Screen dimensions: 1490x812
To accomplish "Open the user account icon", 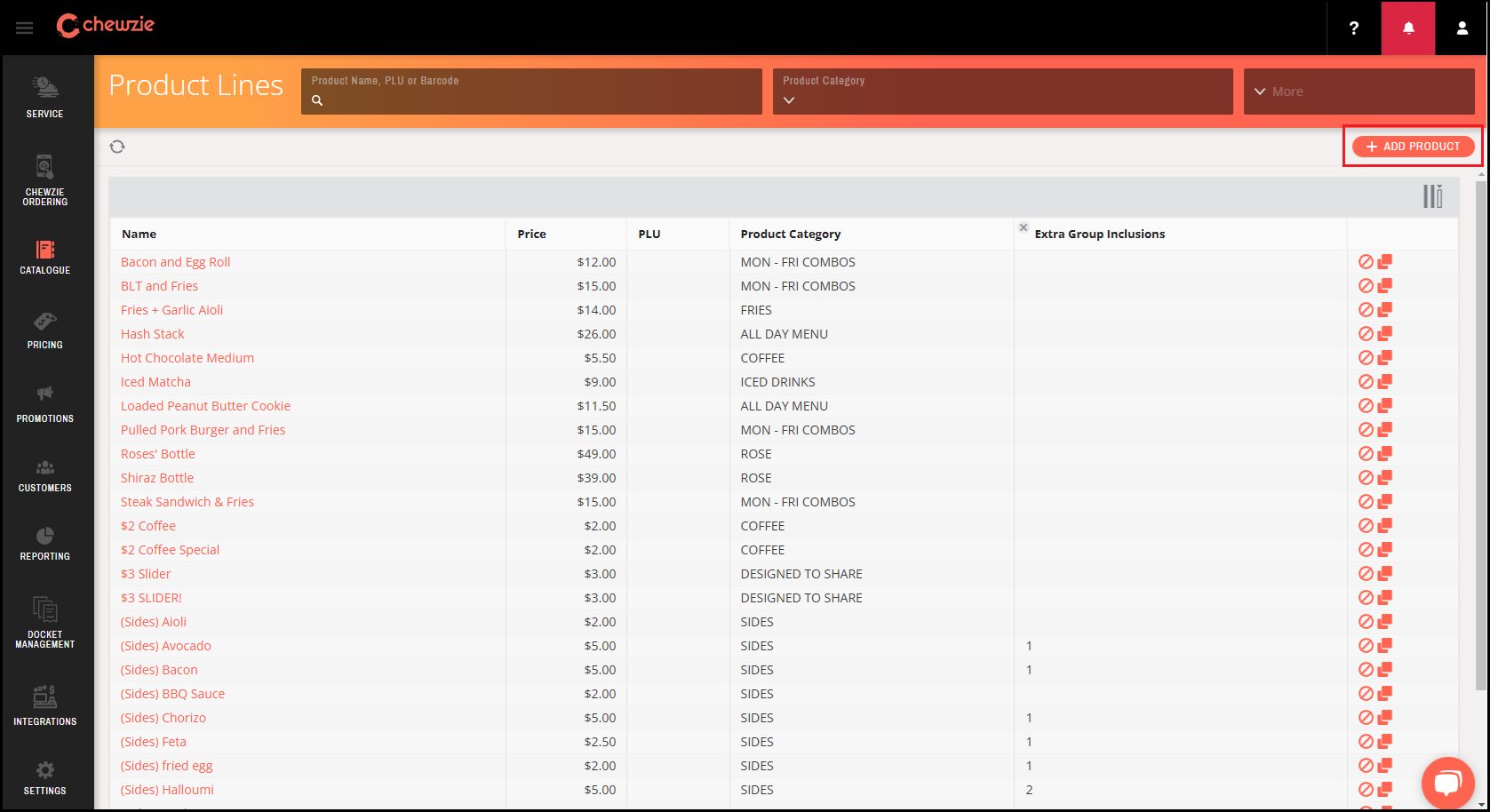I will pyautogui.click(x=1462, y=28).
